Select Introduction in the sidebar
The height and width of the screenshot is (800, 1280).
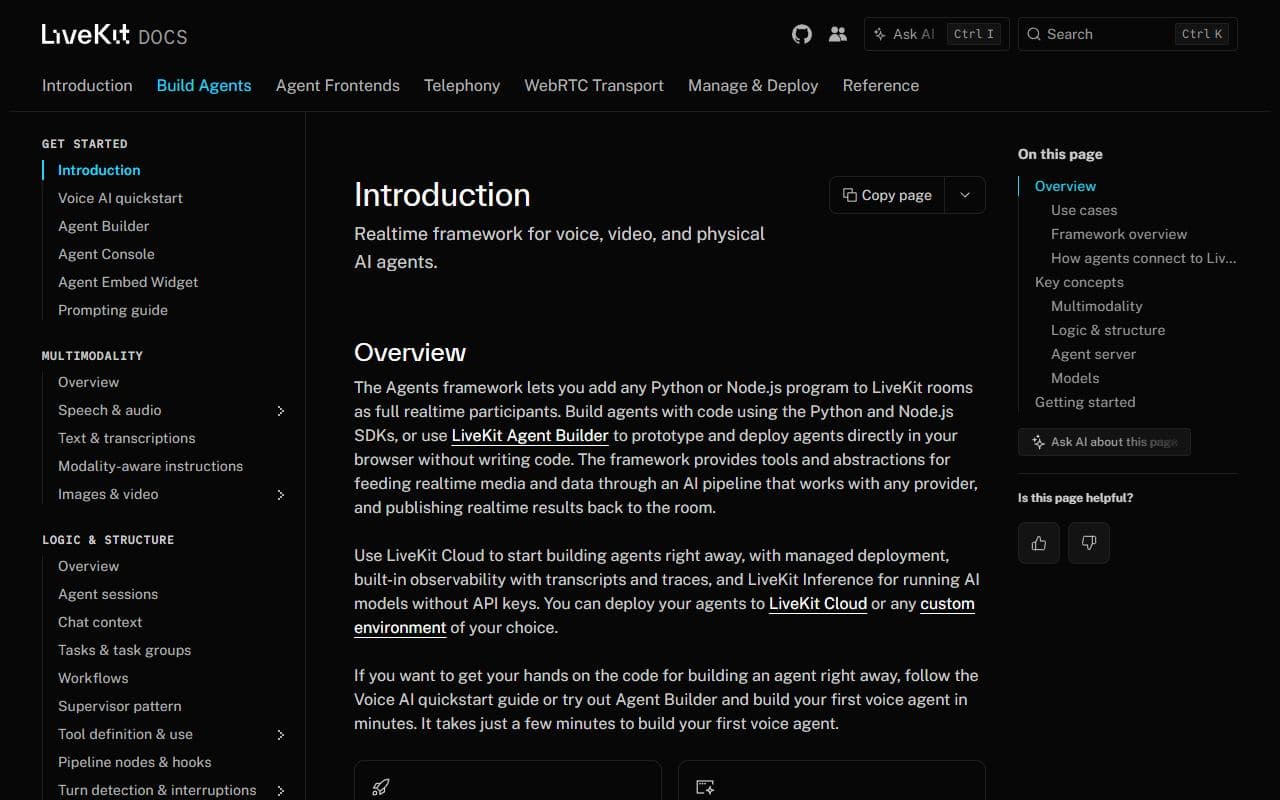click(x=99, y=170)
